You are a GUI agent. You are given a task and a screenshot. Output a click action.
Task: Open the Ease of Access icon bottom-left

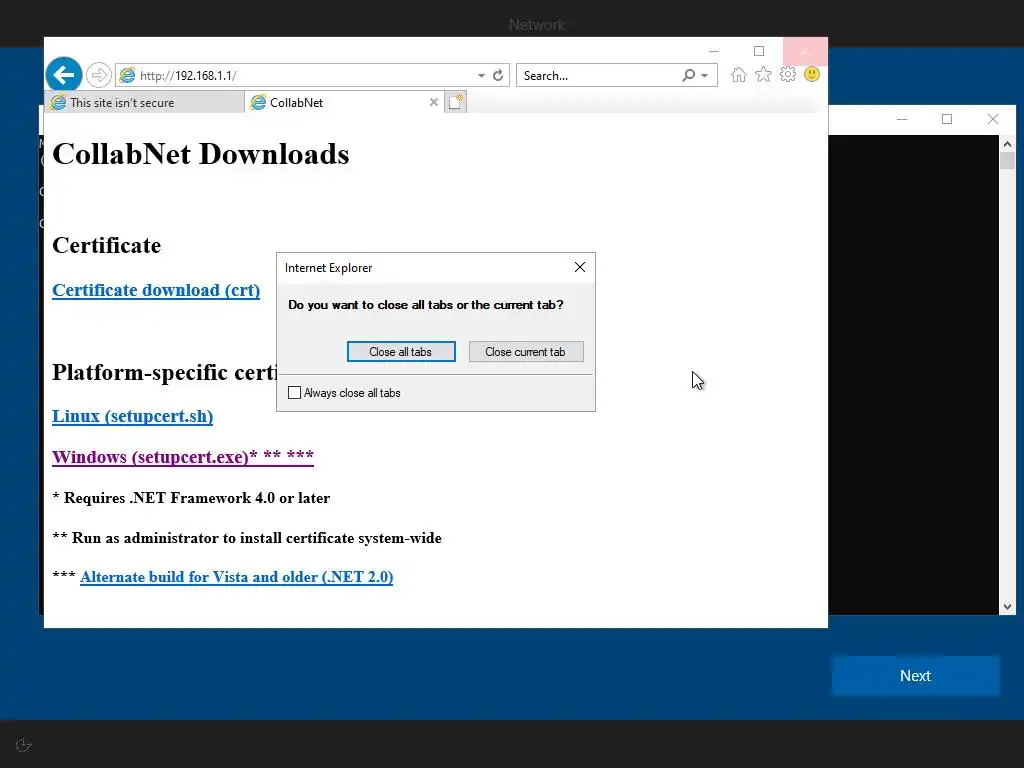pos(24,745)
